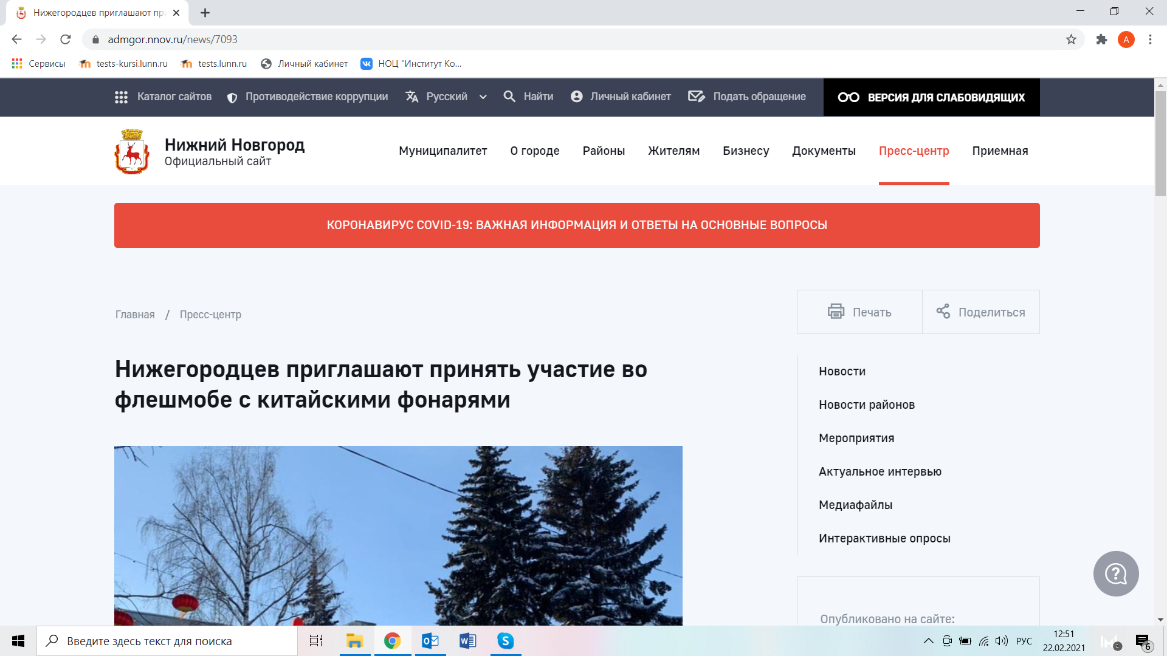Open the Chrome extensions puzzle menu

(1101, 40)
